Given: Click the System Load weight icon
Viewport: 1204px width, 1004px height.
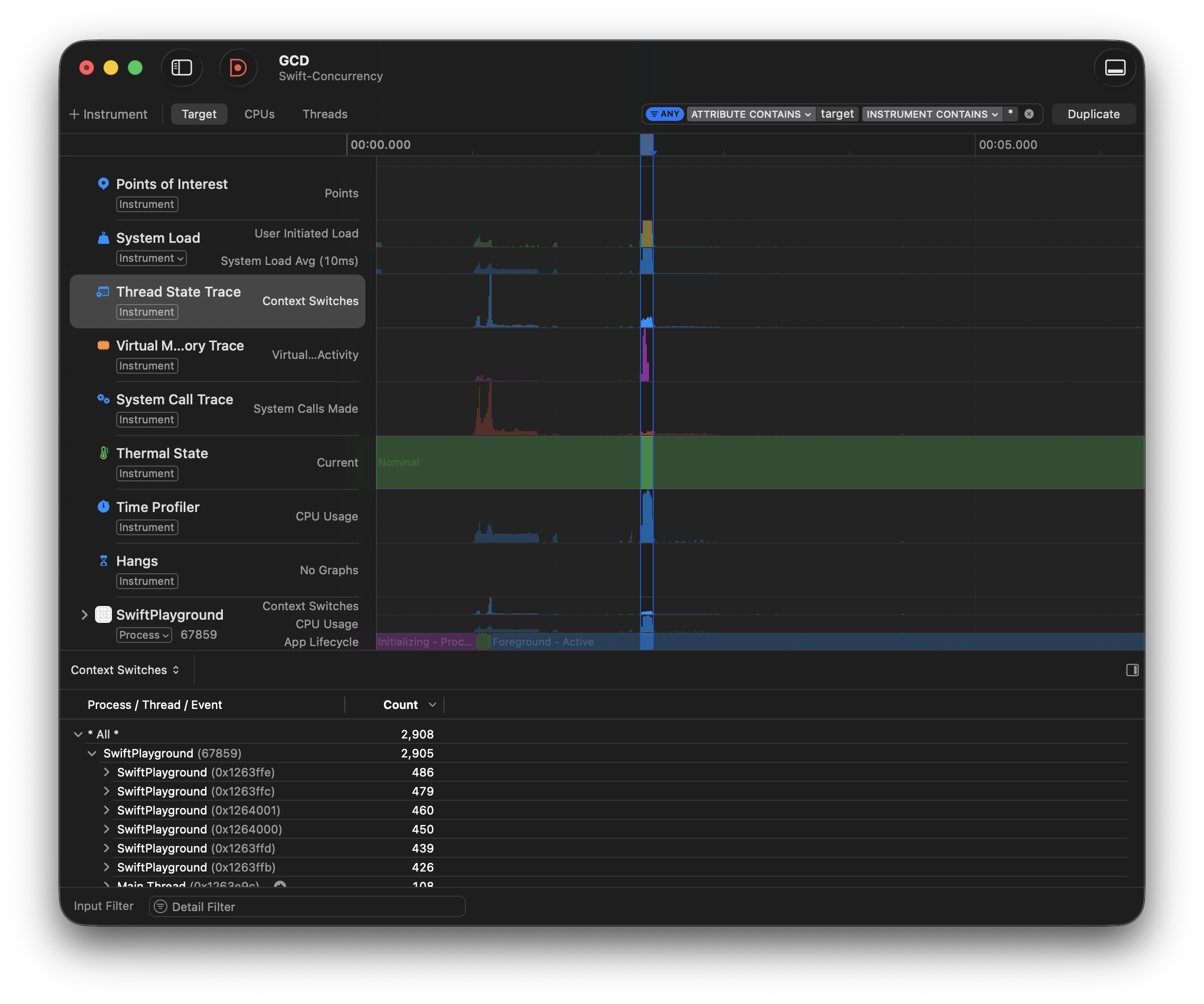Looking at the screenshot, I should [x=103, y=238].
